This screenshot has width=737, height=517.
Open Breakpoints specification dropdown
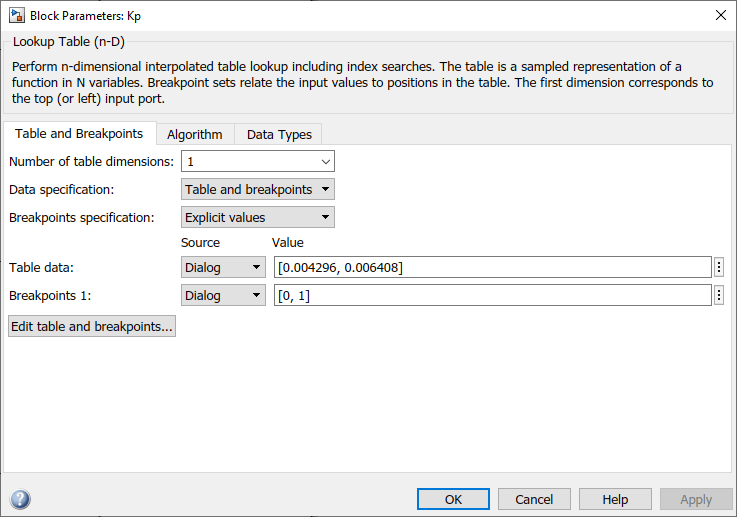pyautogui.click(x=257, y=217)
